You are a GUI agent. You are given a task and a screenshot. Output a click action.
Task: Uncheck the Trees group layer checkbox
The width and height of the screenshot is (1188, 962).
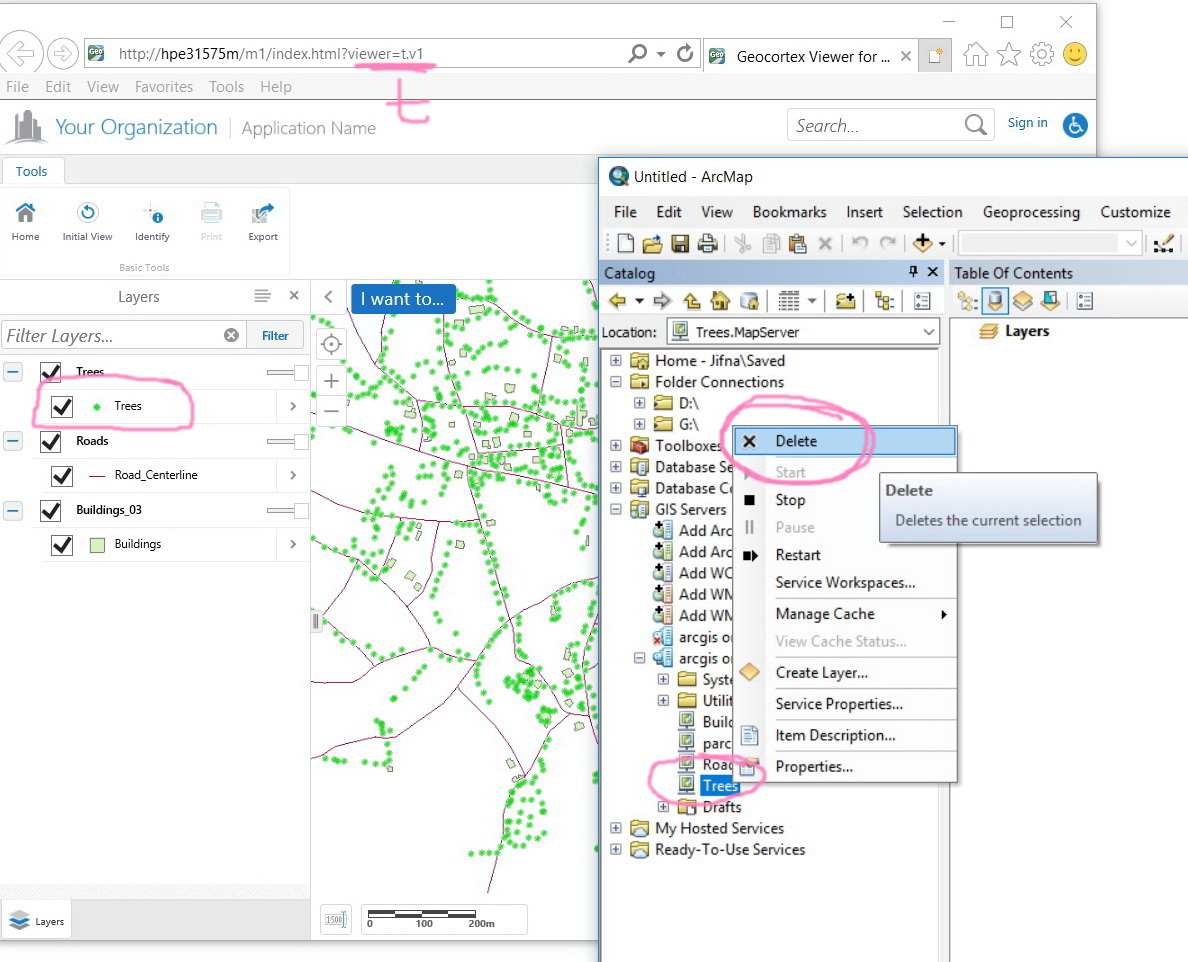[51, 372]
